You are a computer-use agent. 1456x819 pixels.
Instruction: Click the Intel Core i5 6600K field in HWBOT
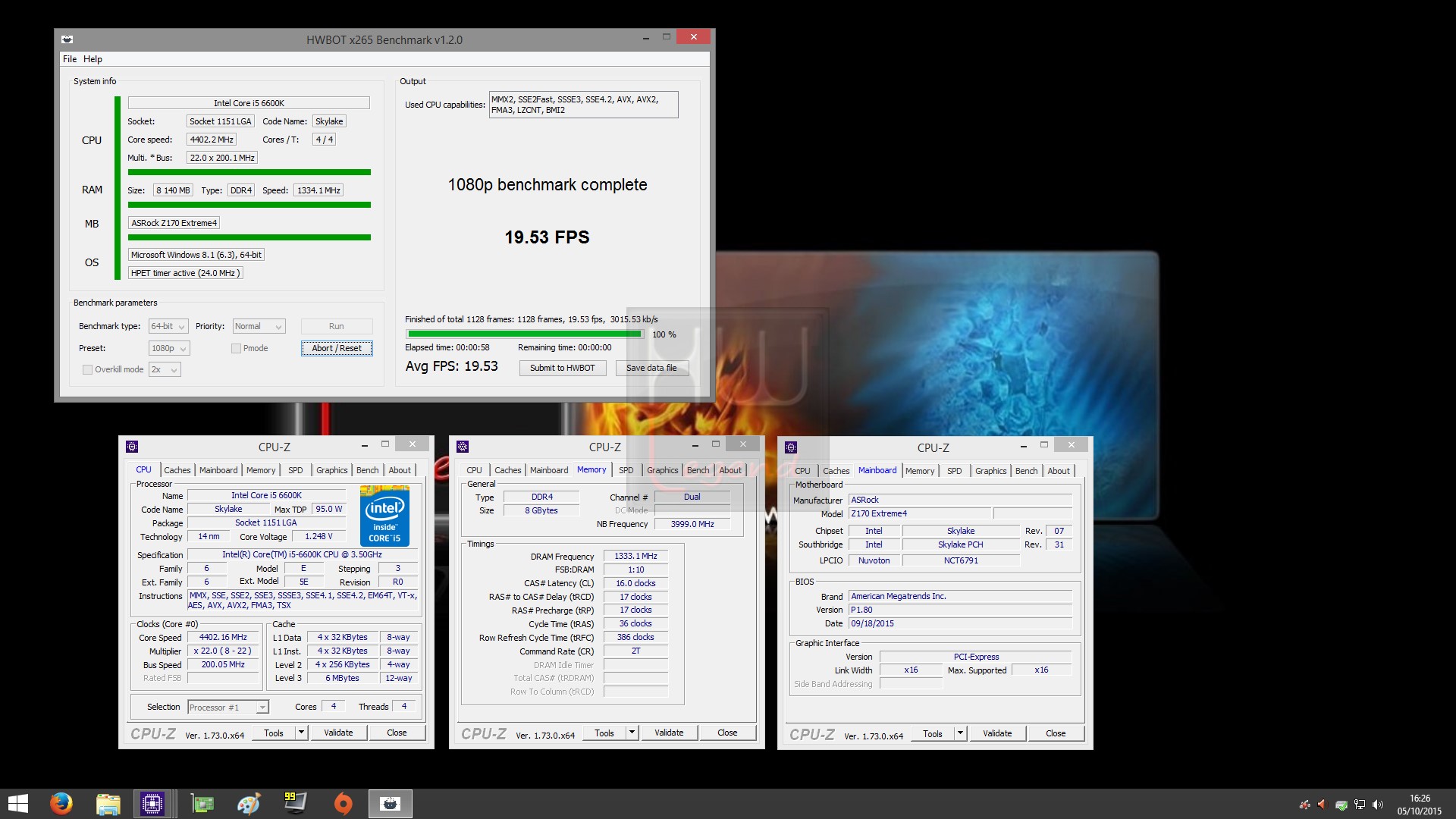(249, 103)
